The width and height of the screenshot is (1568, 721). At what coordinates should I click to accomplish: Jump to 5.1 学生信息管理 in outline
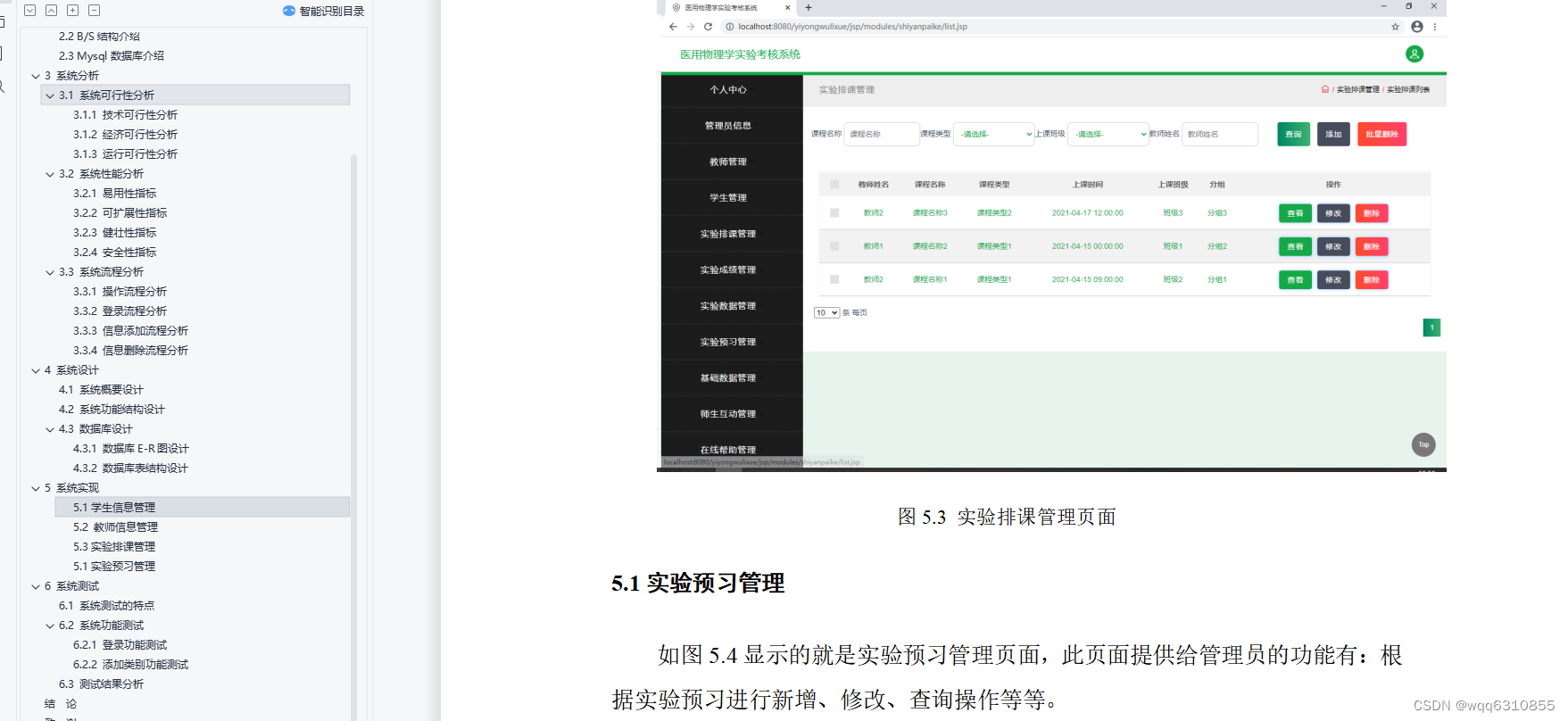114,508
